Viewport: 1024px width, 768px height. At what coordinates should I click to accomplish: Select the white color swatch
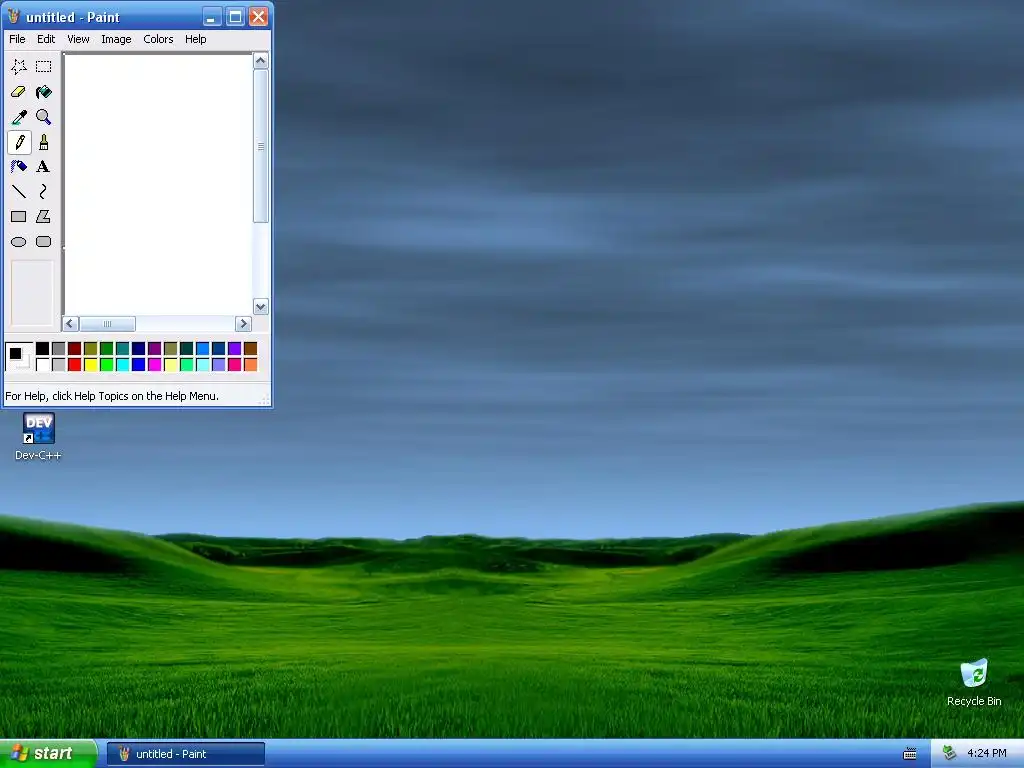(42, 364)
